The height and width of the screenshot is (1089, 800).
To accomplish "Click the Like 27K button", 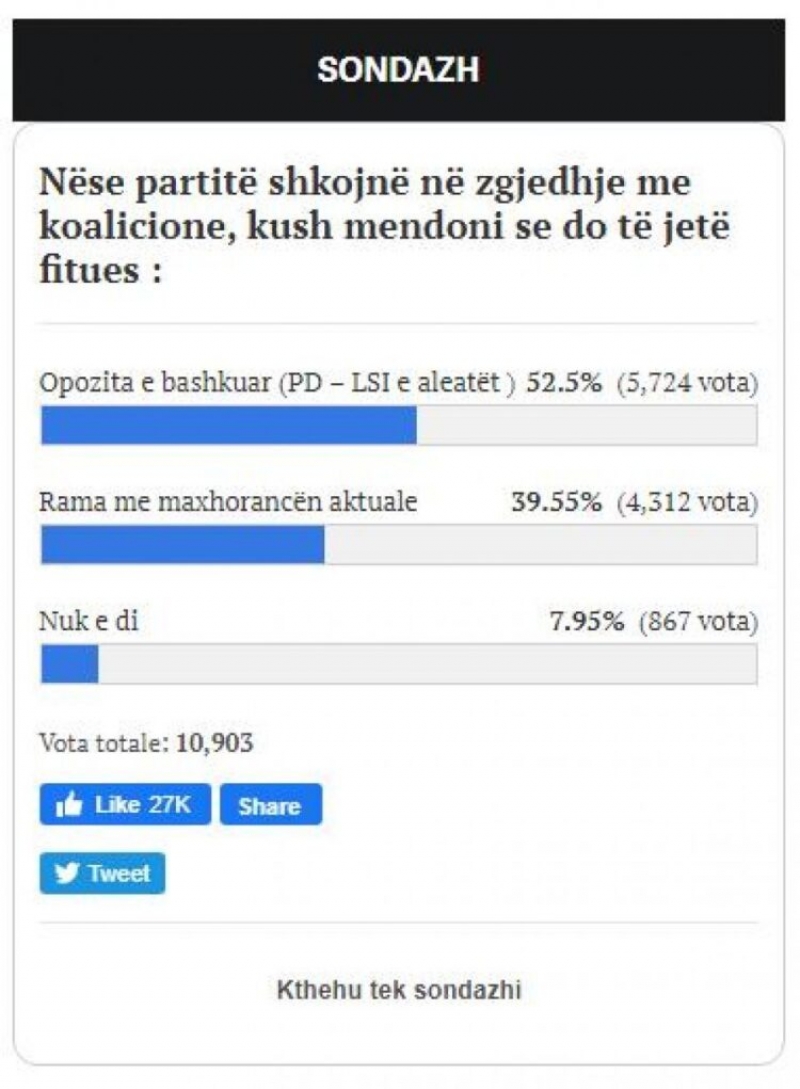I will click(x=125, y=804).
